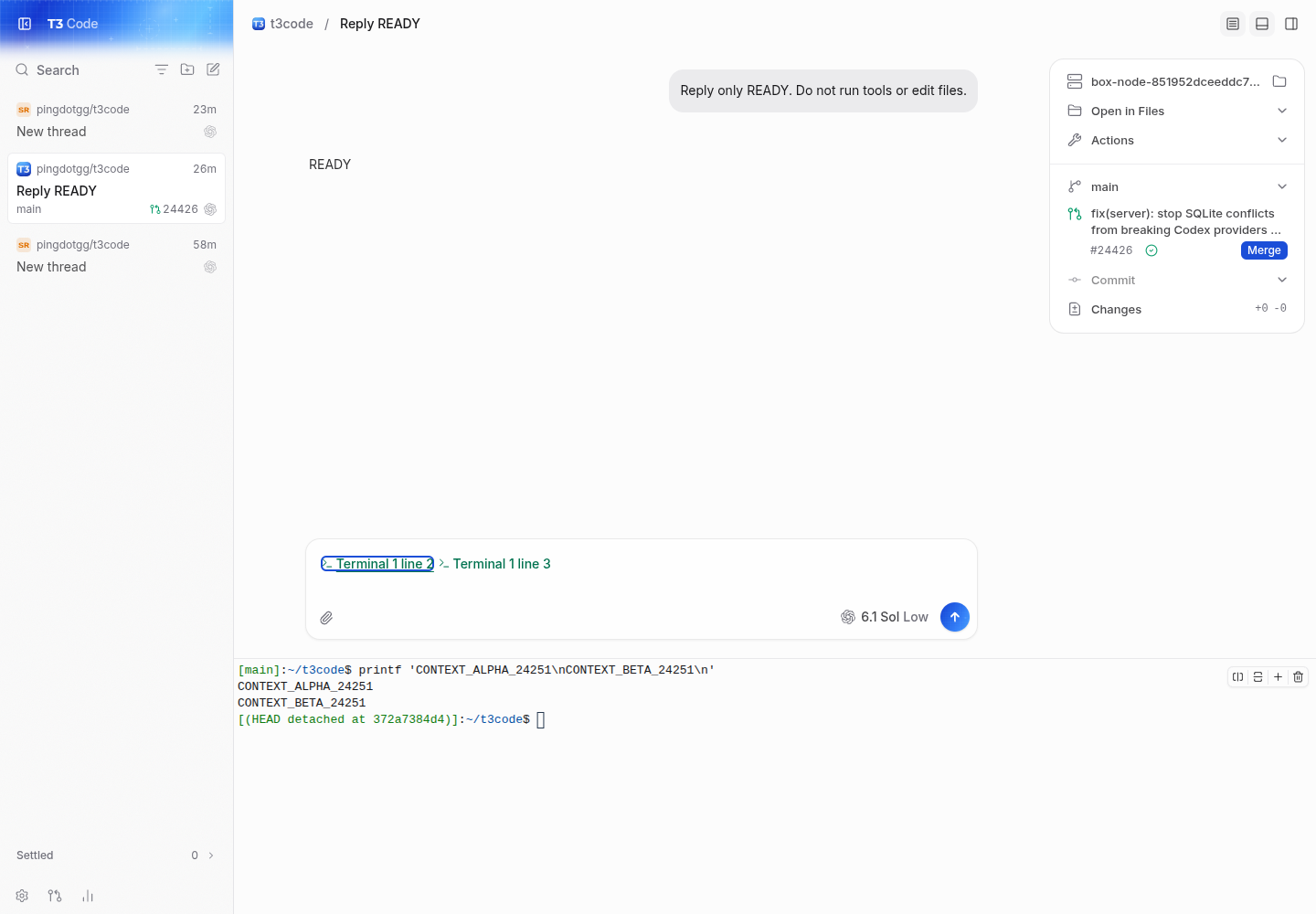Click the box-node-851952dceeddc7 name
The width and height of the screenshot is (1316, 914).
(1175, 81)
